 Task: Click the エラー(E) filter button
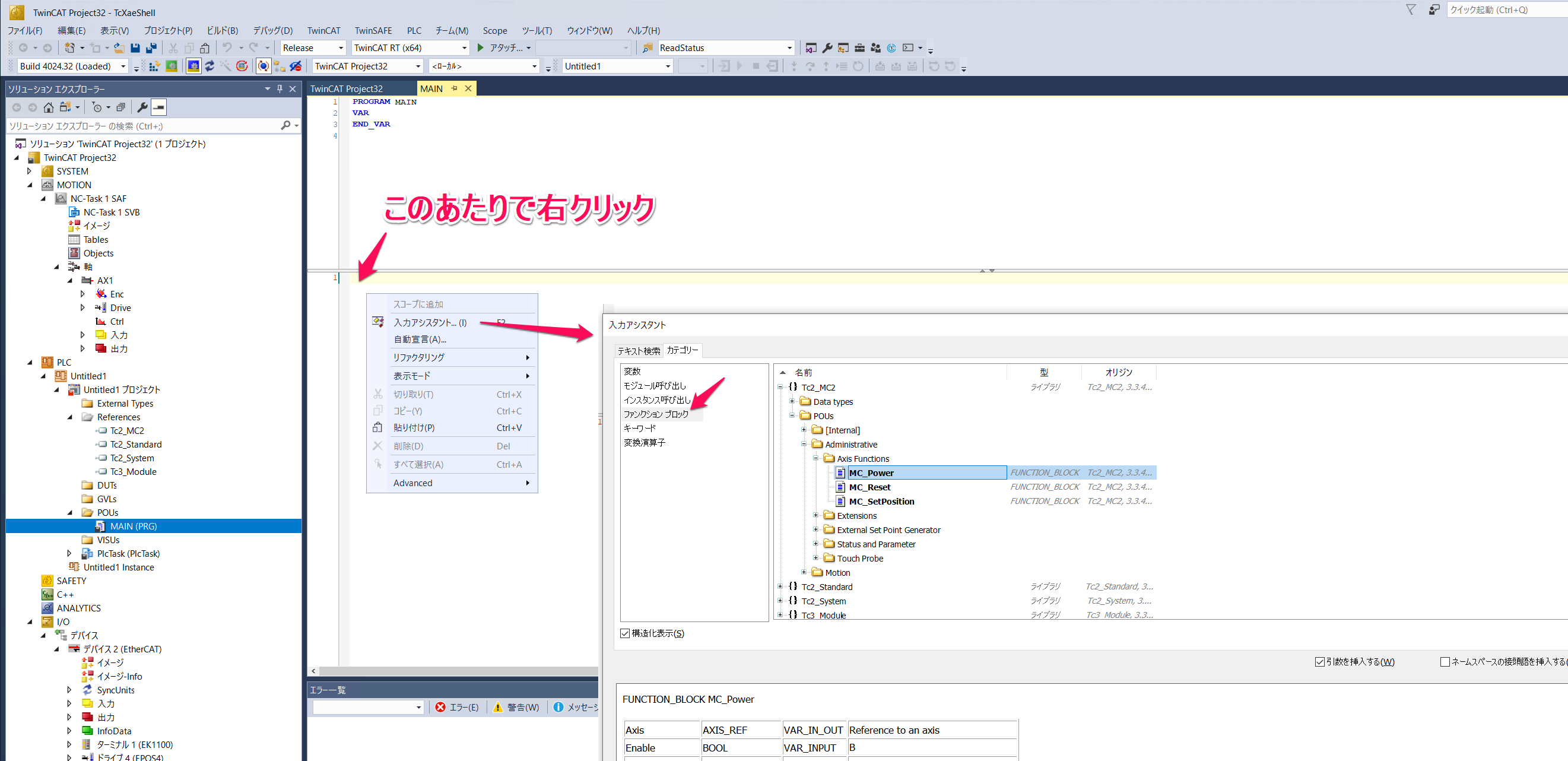456,707
